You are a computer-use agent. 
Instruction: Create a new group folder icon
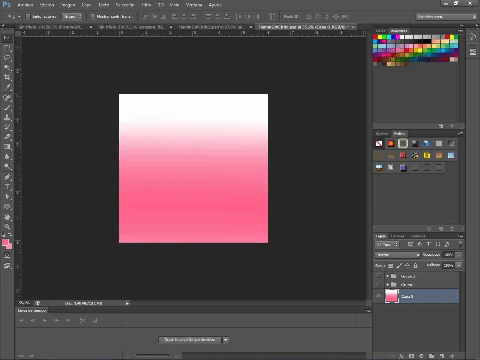[x=431, y=356]
